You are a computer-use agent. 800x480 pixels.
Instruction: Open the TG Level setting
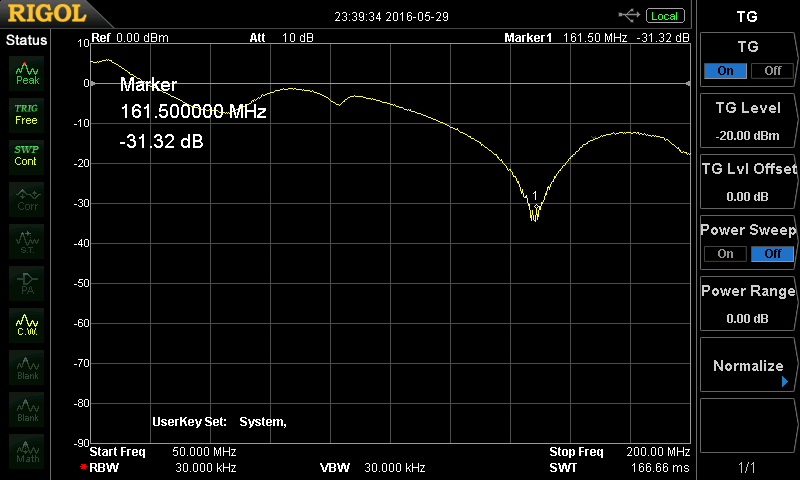pyautogui.click(x=748, y=121)
